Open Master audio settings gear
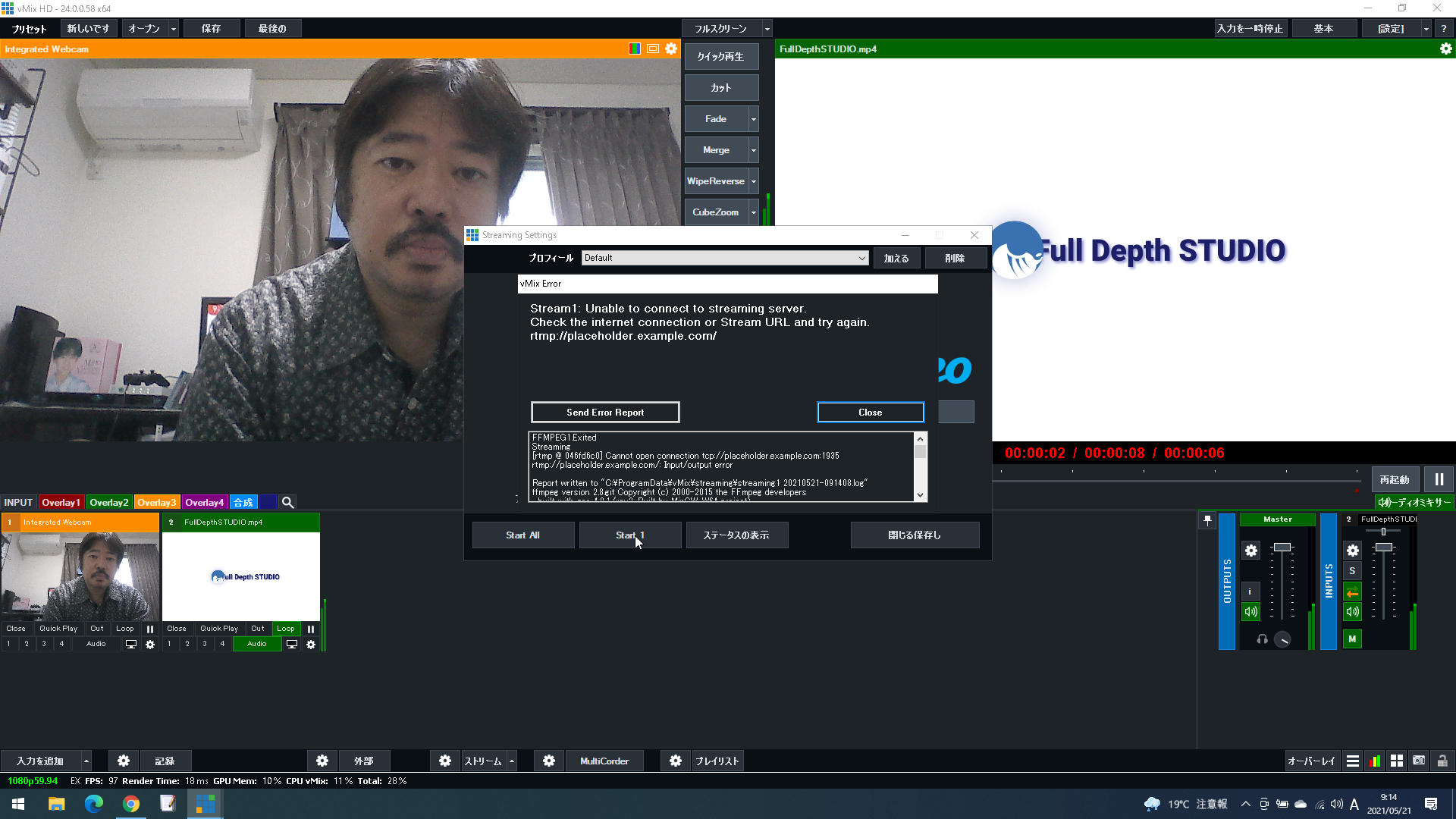Viewport: 1456px width, 819px height. coord(1251,551)
